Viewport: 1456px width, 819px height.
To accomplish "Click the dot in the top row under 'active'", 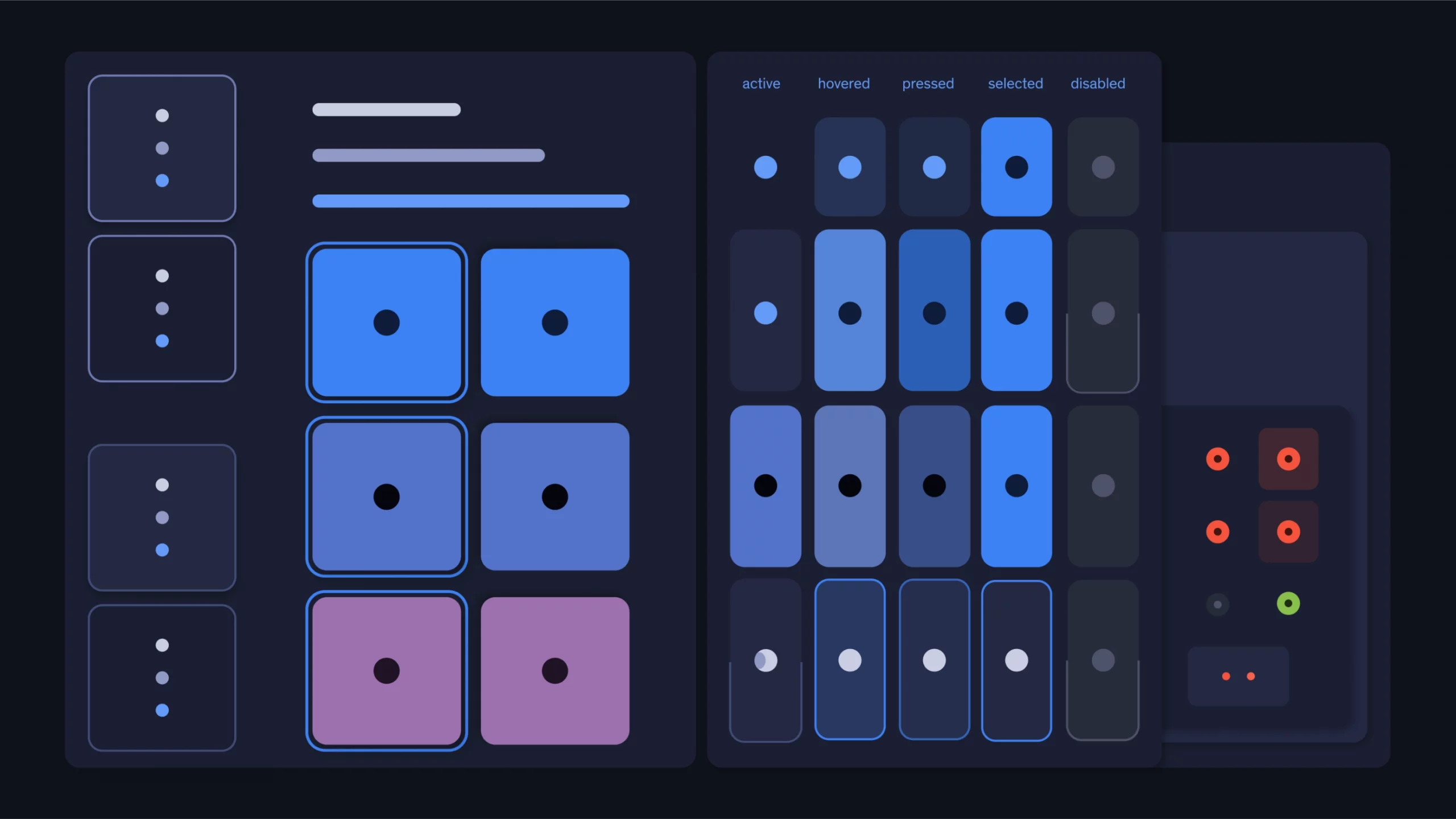I will point(765,167).
